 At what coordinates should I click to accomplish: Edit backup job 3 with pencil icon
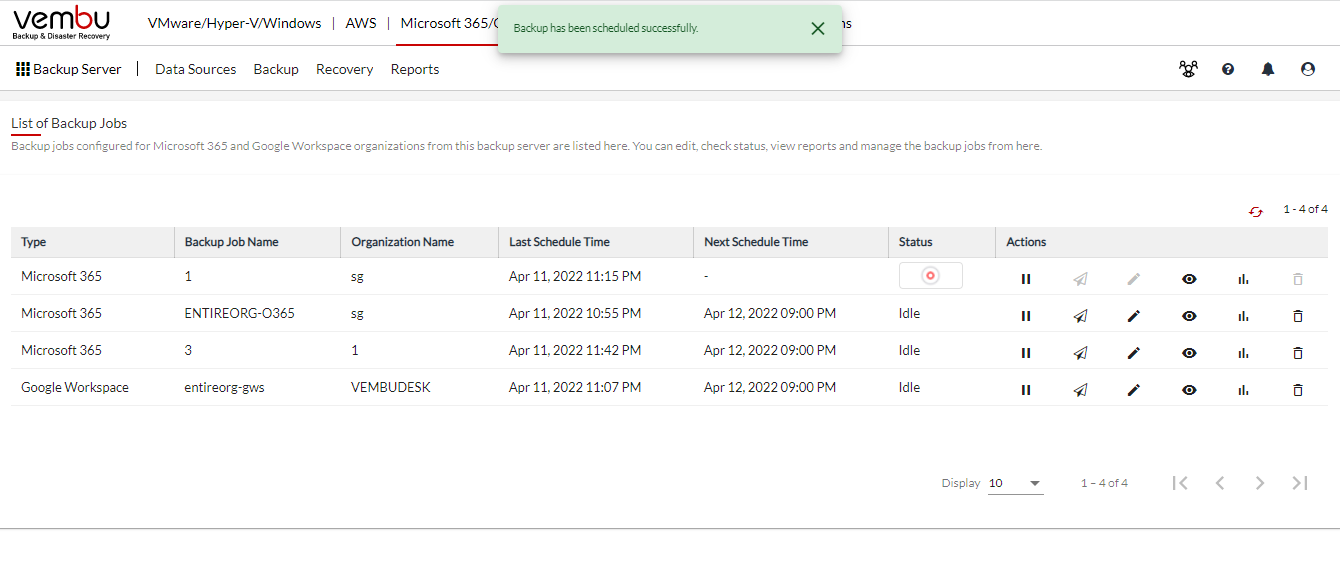pyautogui.click(x=1134, y=353)
